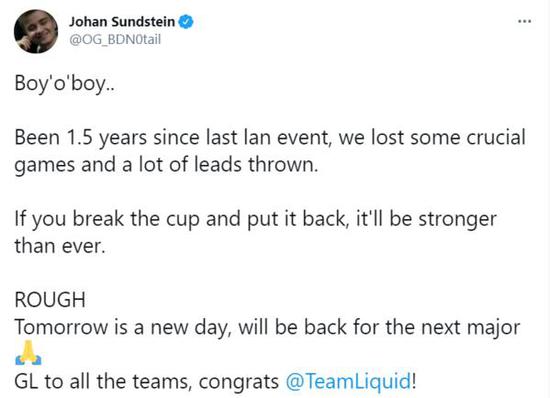The height and width of the screenshot is (398, 550).
Task: Click the "GL to all the teams" phrase
Action: (103, 381)
